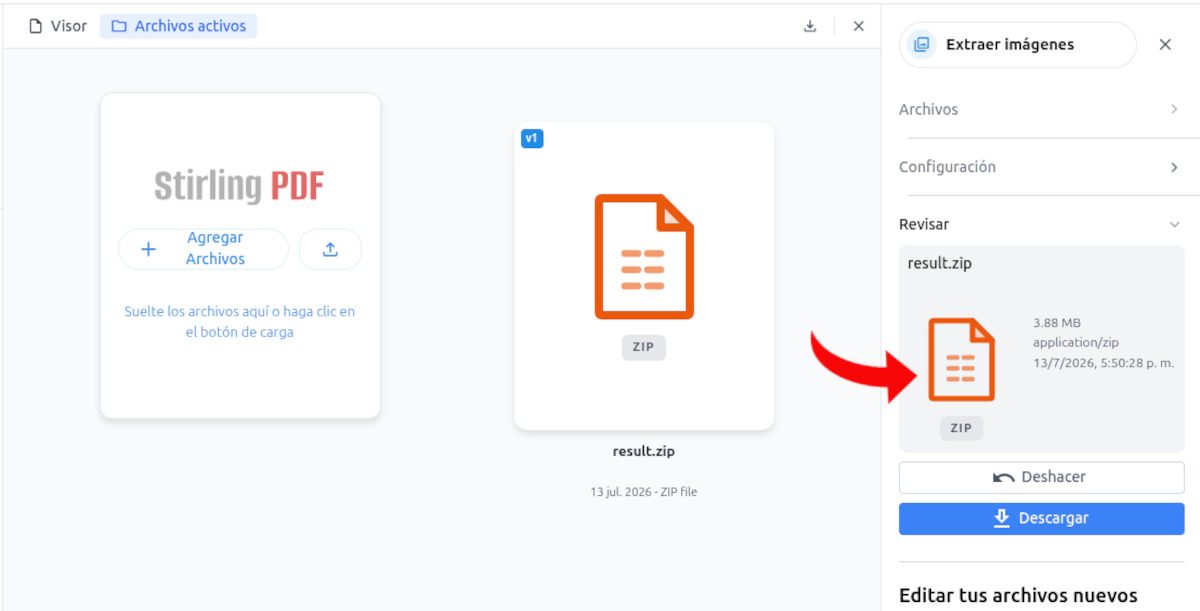
Task: Switch to the Visor tab
Action: pos(58,26)
